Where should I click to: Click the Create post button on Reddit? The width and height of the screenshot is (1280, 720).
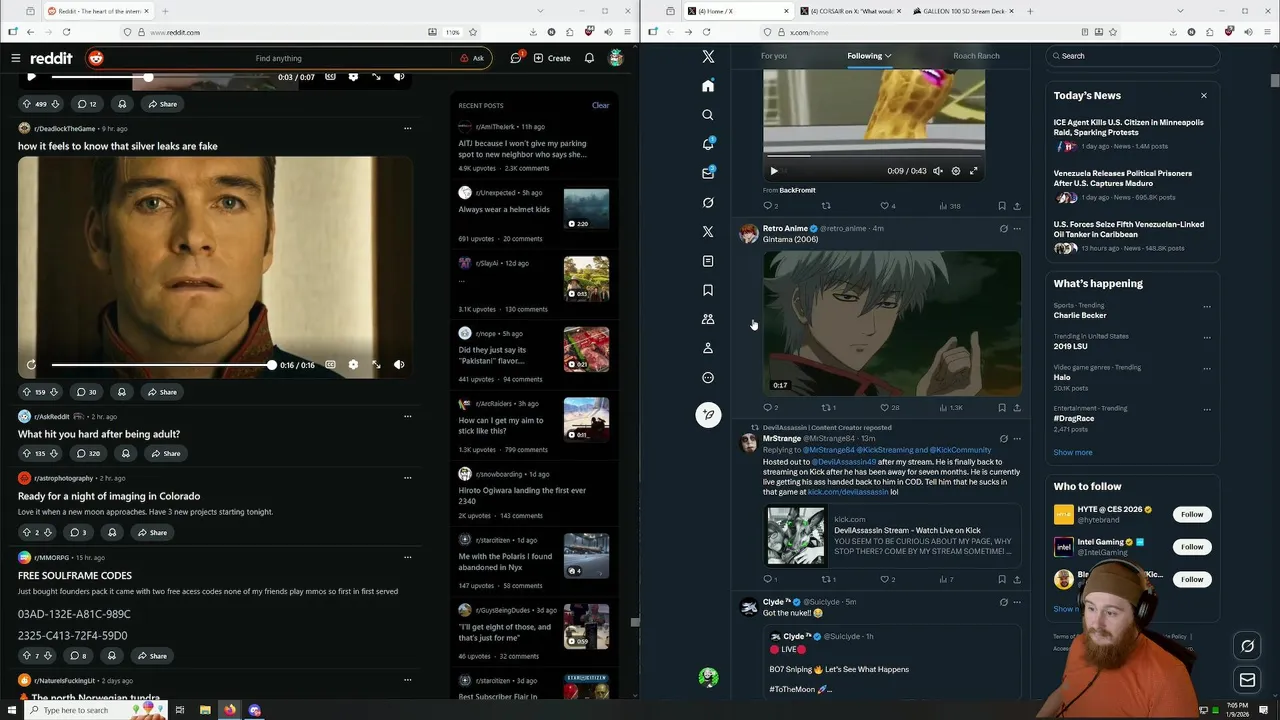point(552,58)
